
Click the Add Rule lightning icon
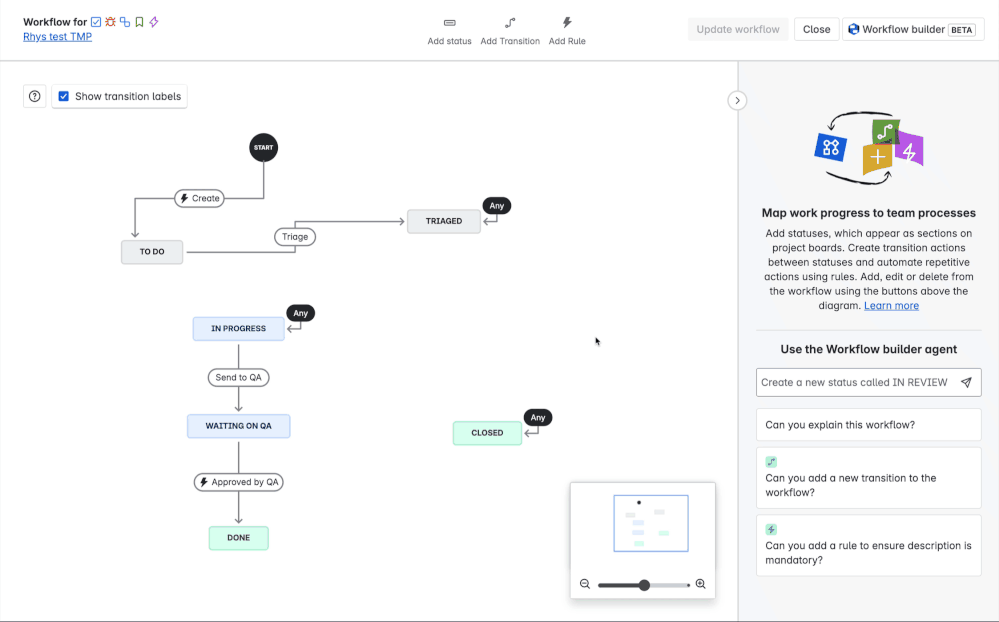[567, 23]
